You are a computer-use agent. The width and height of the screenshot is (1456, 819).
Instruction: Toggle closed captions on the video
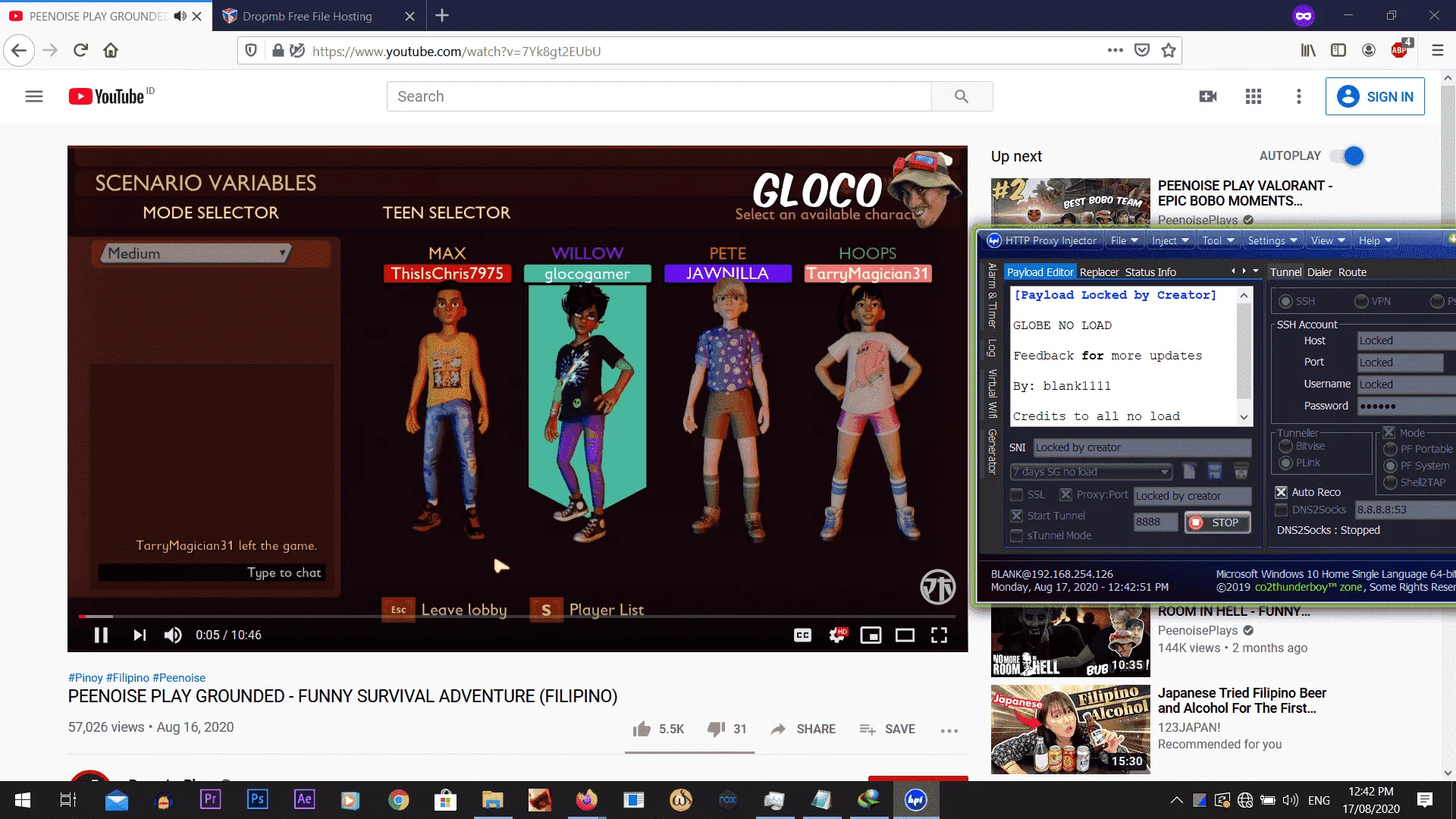[802, 635]
